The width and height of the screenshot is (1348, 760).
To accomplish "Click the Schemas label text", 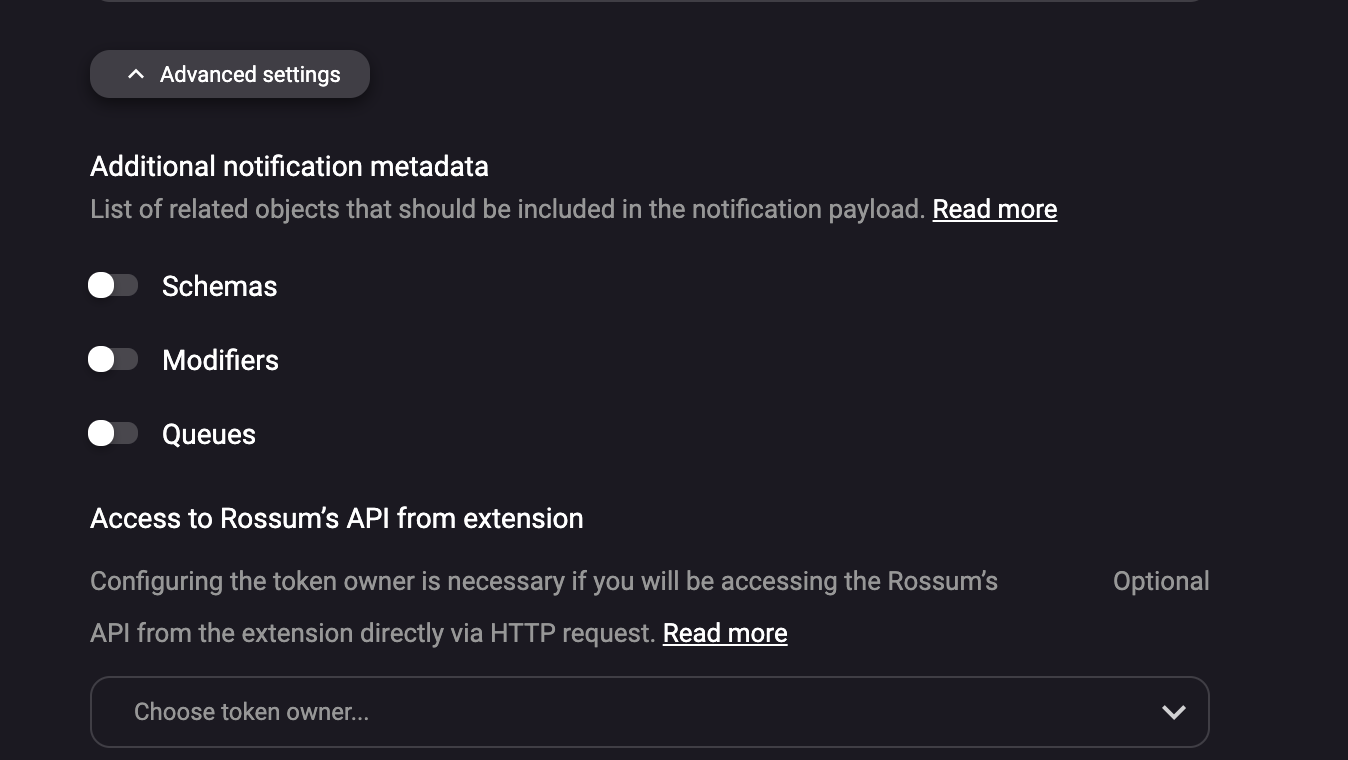I will (219, 287).
